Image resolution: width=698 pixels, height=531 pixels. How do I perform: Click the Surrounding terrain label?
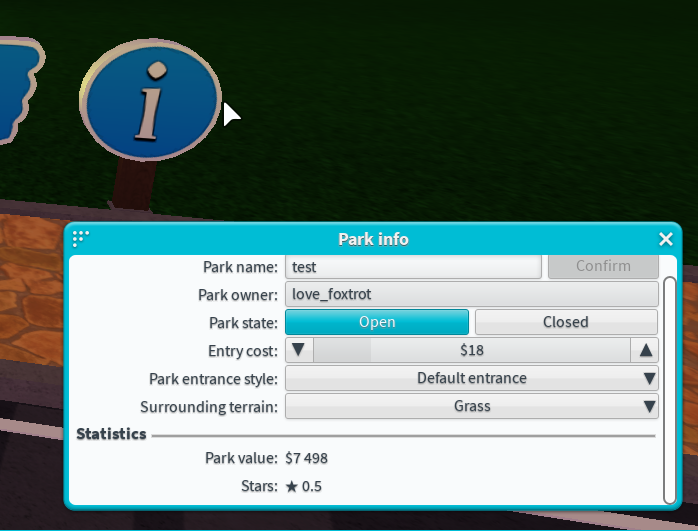[209, 407]
